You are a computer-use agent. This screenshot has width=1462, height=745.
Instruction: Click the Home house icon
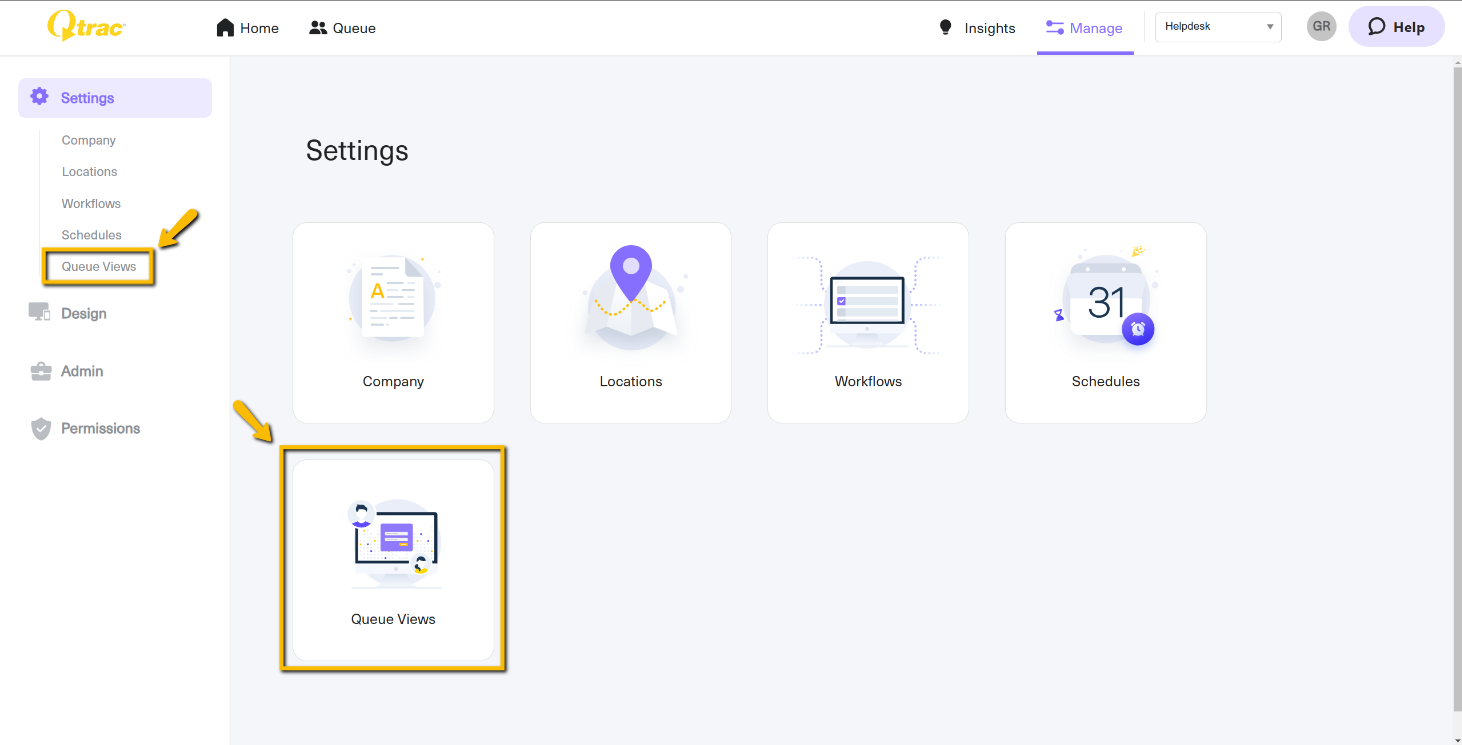coord(225,28)
